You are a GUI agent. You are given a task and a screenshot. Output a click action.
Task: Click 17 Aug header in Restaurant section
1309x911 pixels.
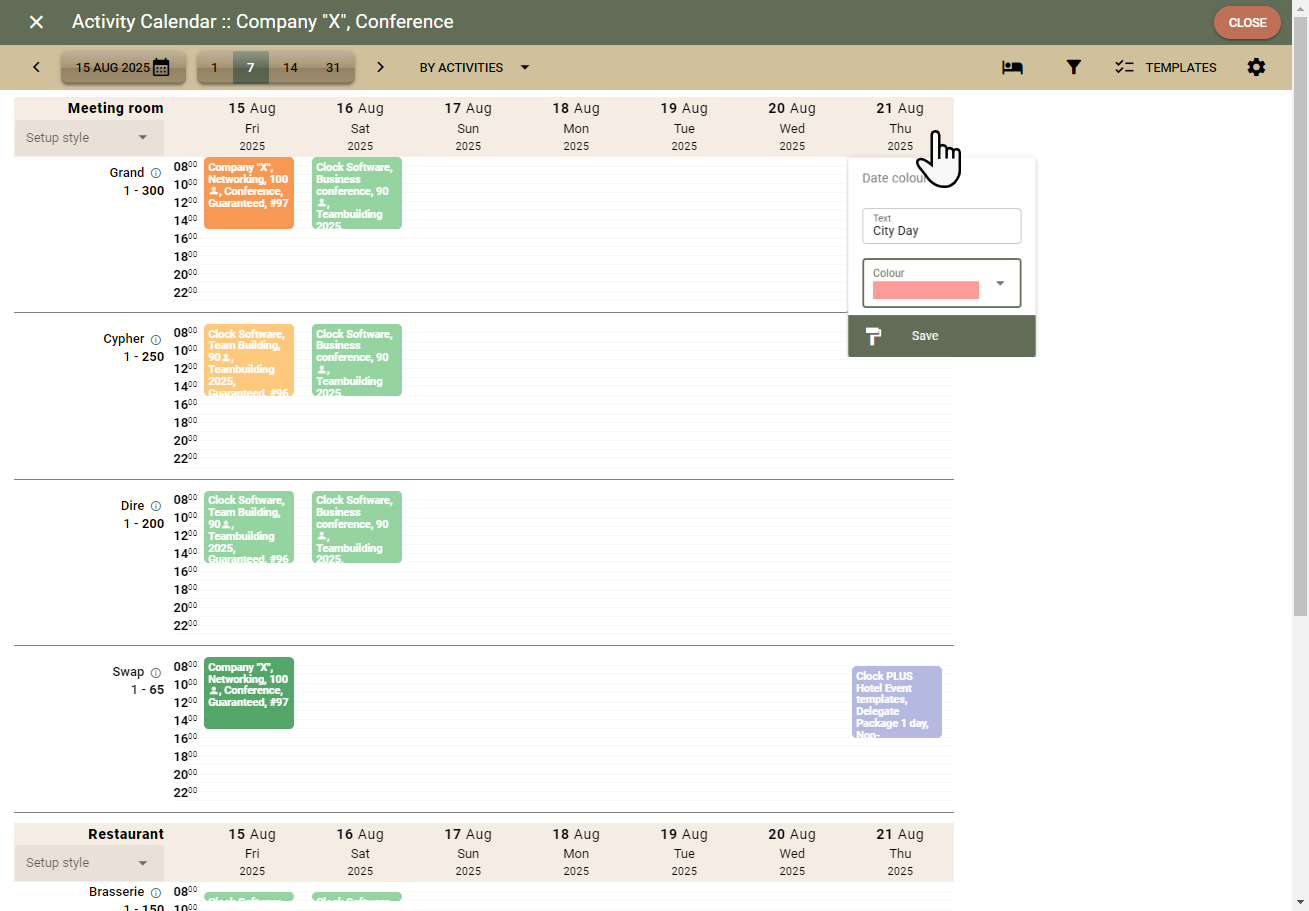point(468,852)
